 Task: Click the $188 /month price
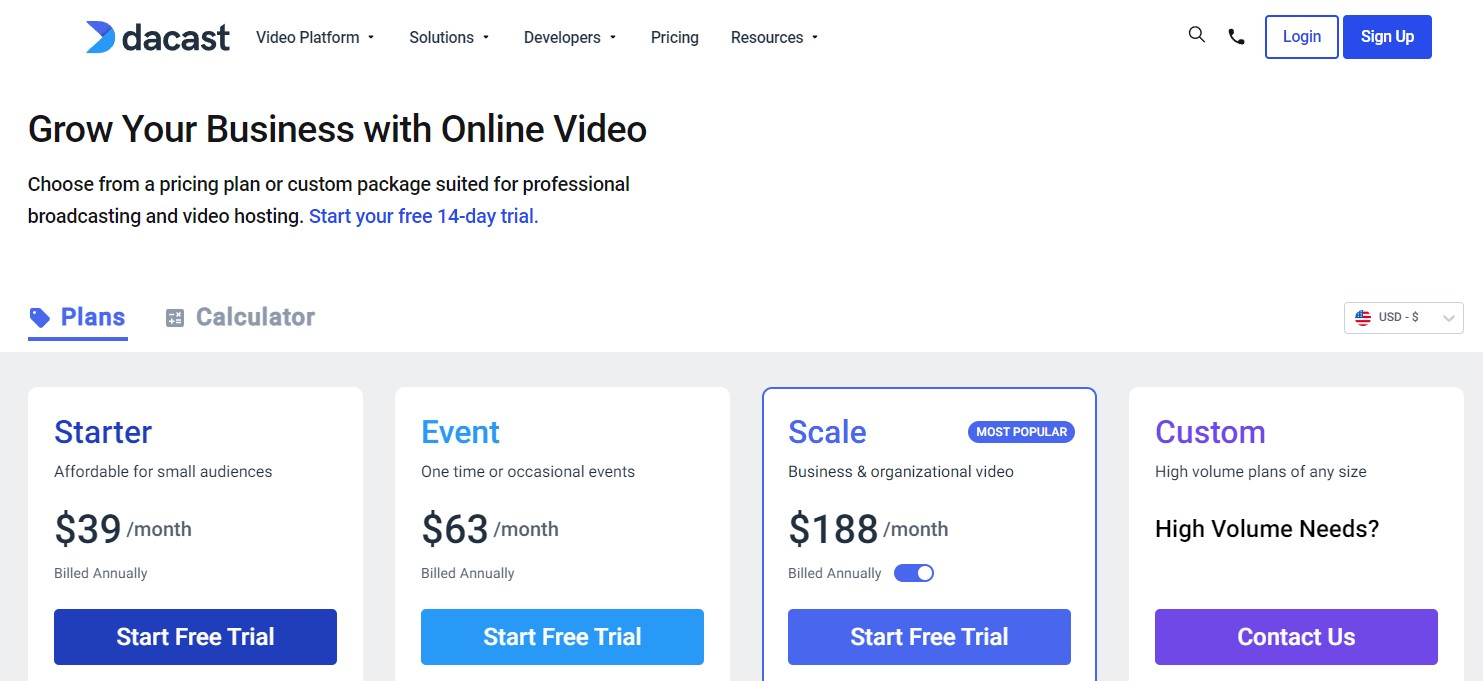[x=868, y=529]
